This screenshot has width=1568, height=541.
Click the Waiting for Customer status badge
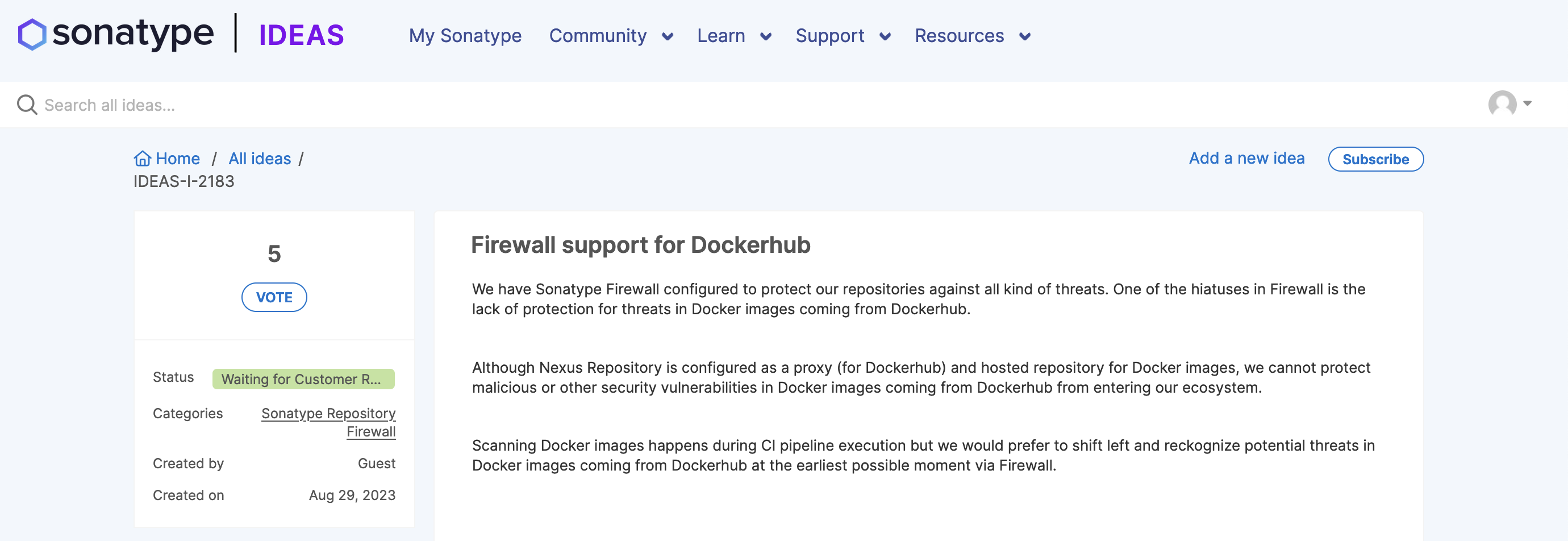click(303, 378)
